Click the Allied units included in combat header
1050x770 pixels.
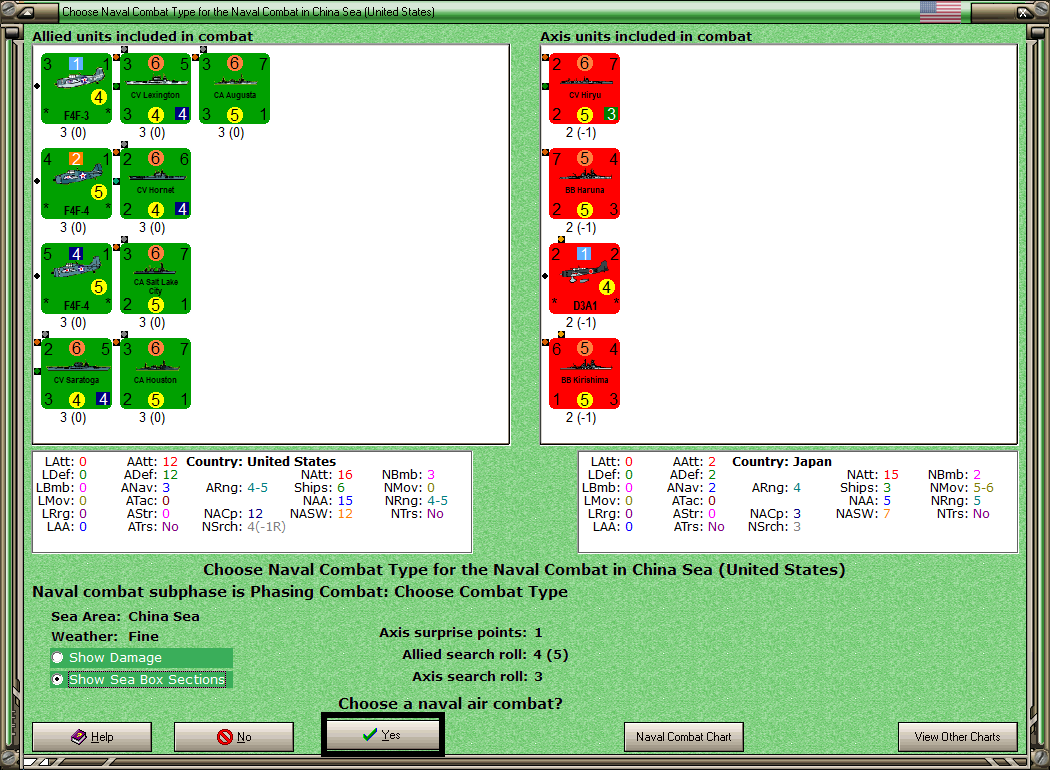[143, 36]
